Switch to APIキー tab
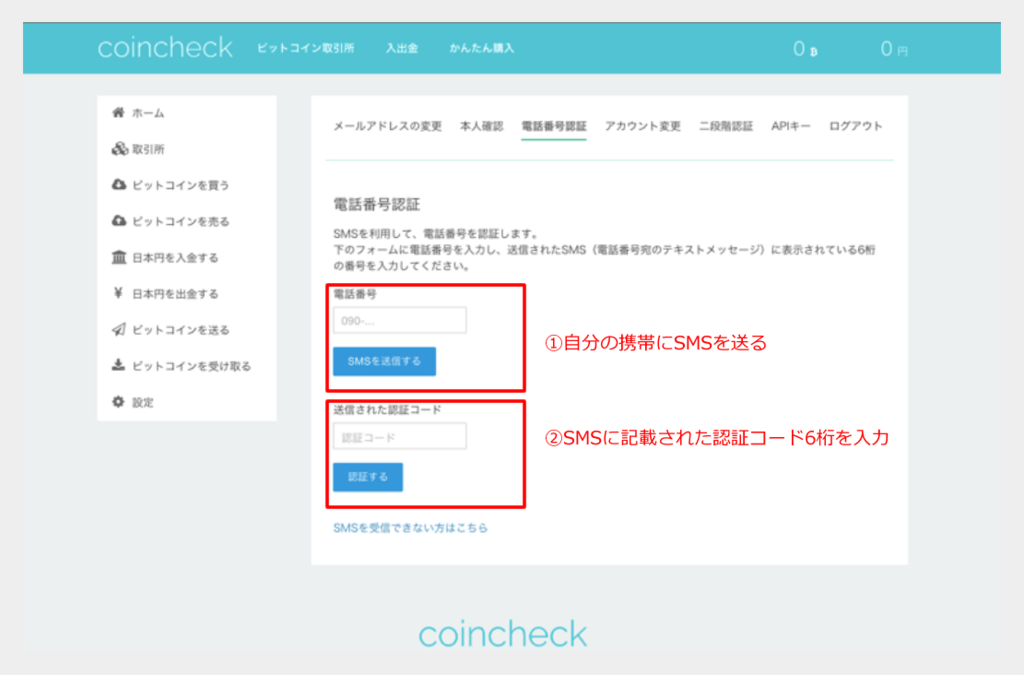This screenshot has height=675, width=1024. [x=791, y=126]
